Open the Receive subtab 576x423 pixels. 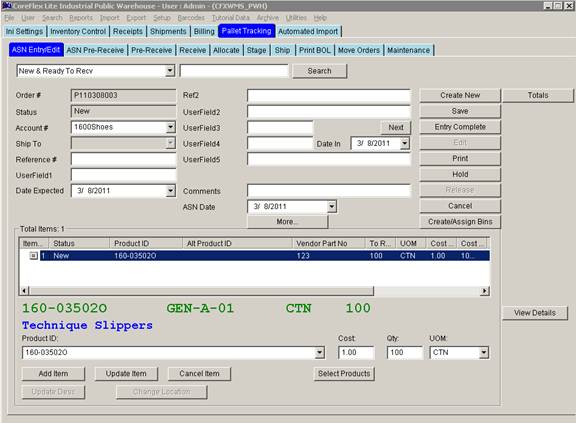pos(192,50)
